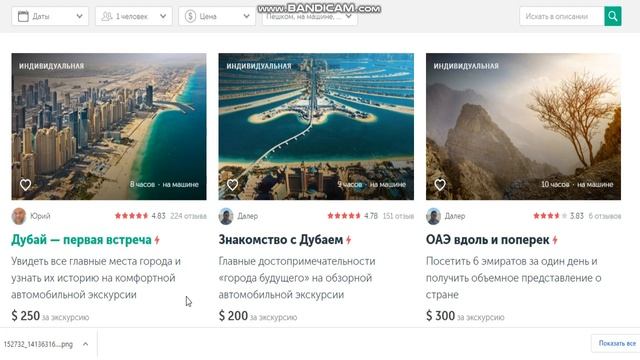Open the Dubai skyline beach tour photo
The width and height of the screenshot is (640, 360).
(x=109, y=127)
